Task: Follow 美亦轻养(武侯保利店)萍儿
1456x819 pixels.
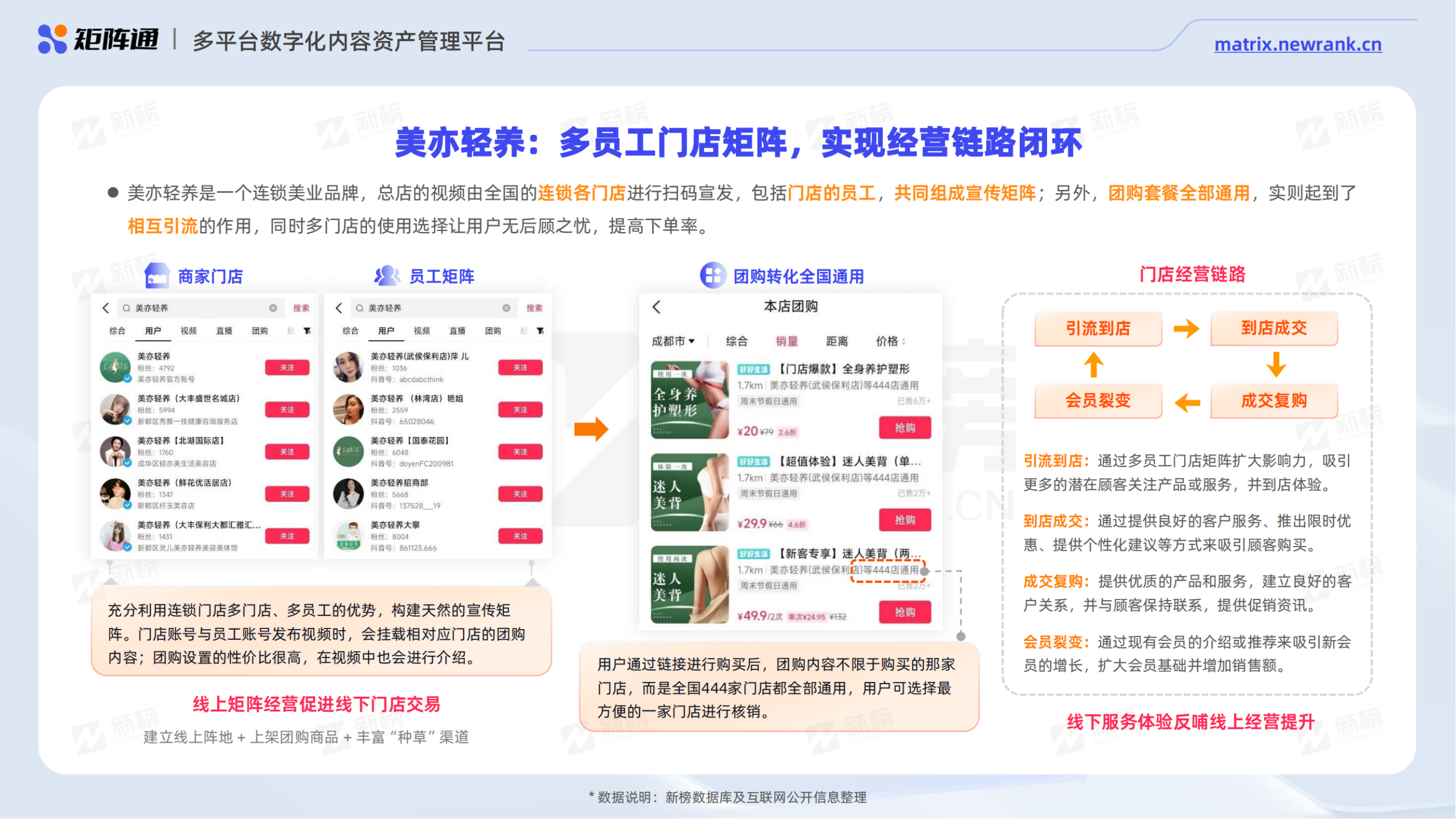Action: point(521,368)
